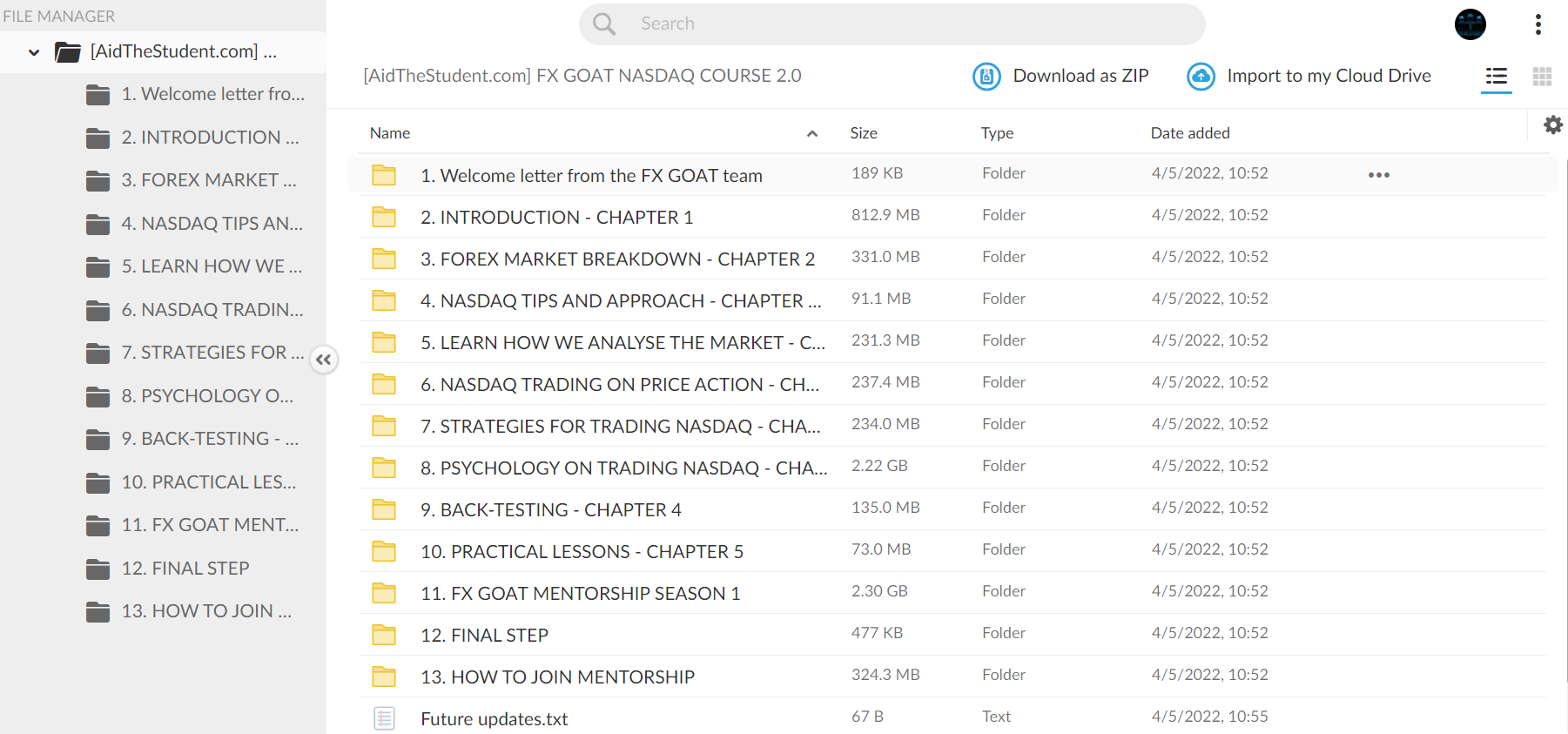Focus the Search input field

pos(892,24)
